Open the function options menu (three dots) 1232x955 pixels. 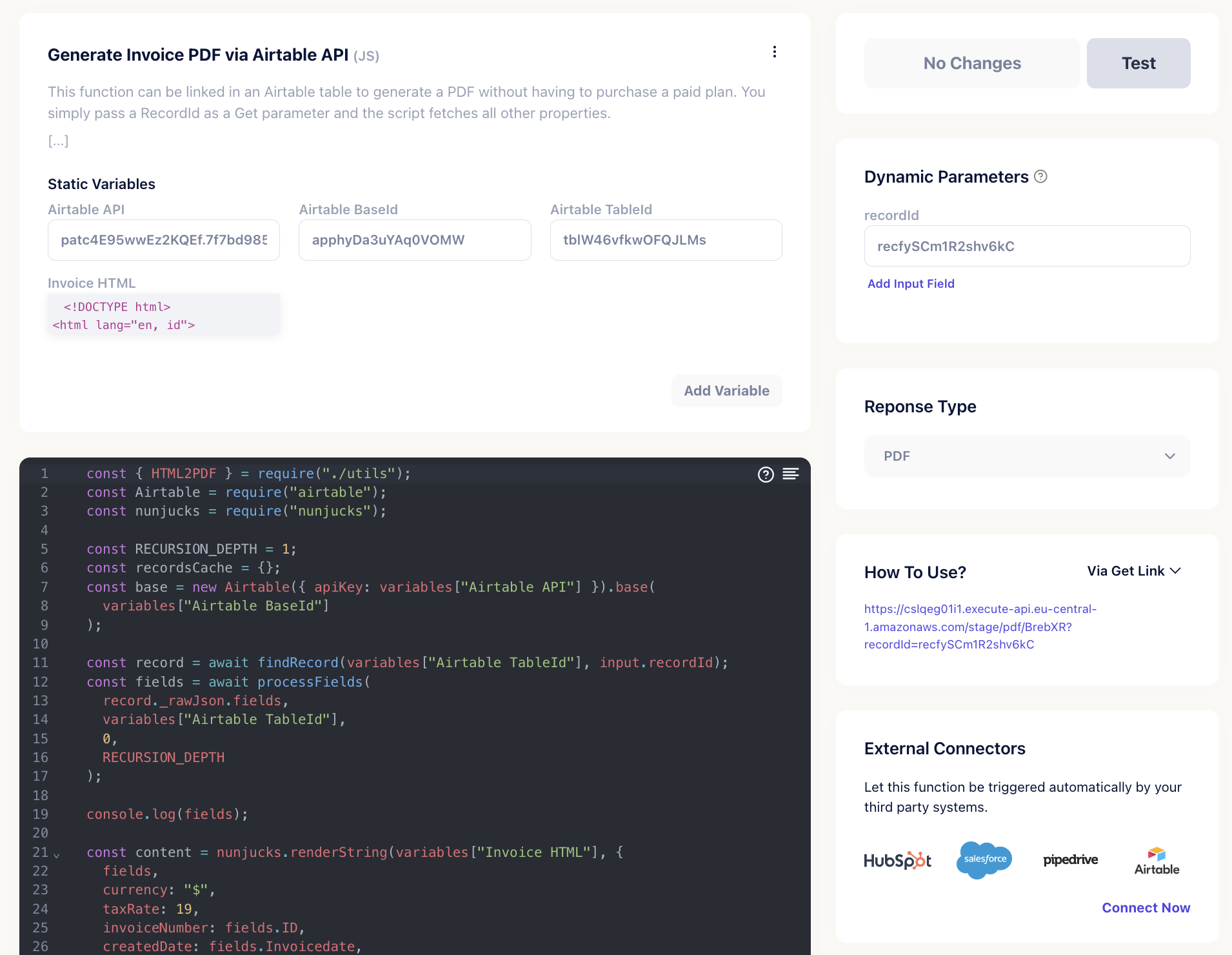[x=773, y=52]
